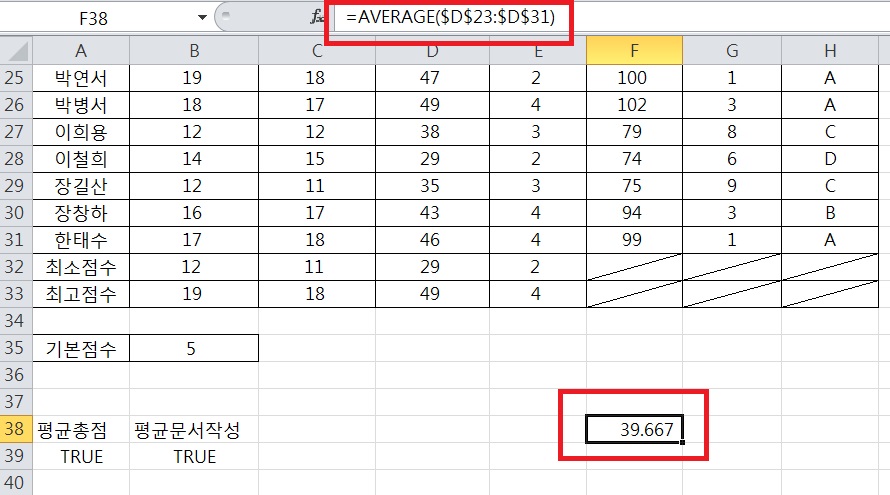This screenshot has width=890, height=495.
Task: Select the 기본점수 label cell
Action: (80, 348)
